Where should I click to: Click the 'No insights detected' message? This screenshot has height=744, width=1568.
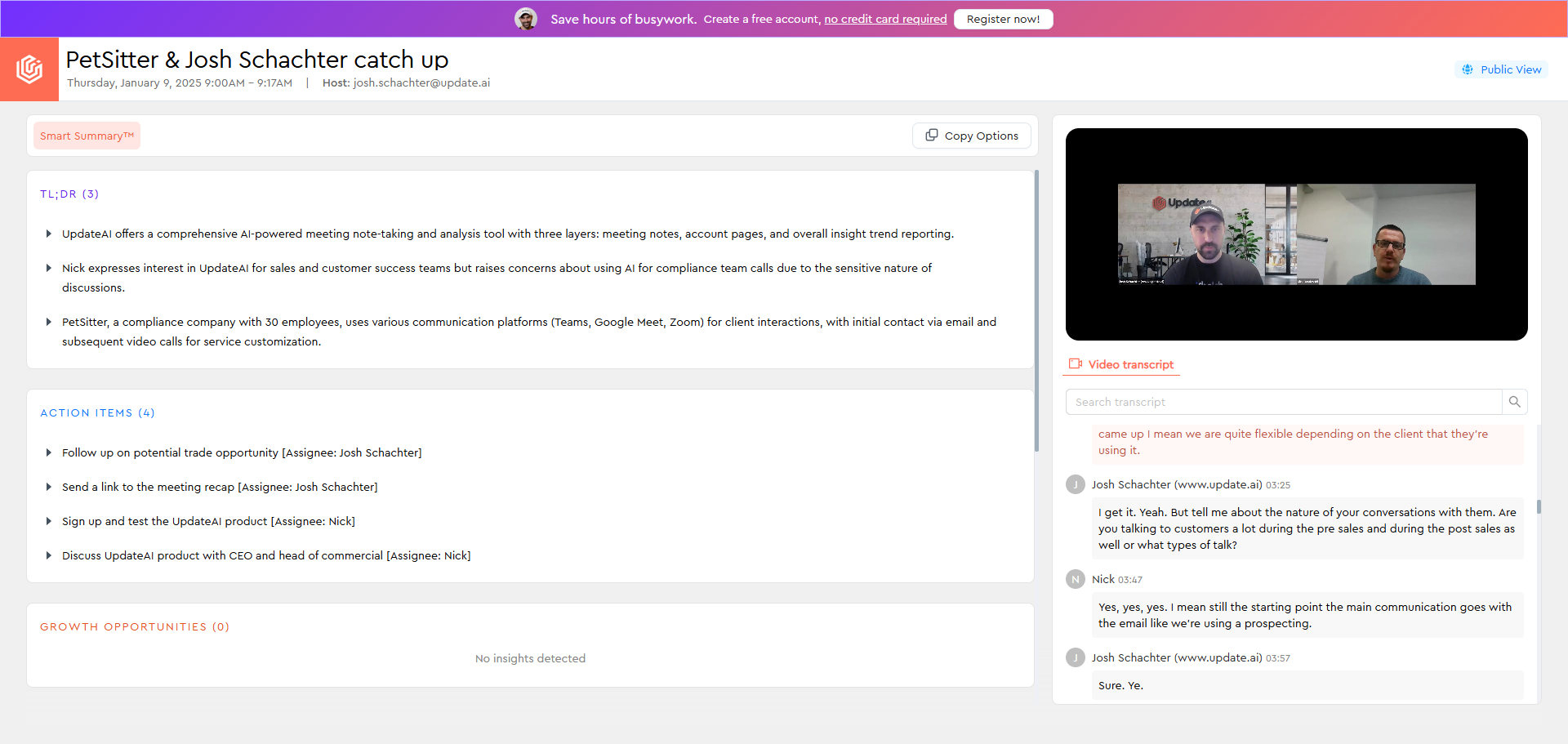[x=531, y=659]
